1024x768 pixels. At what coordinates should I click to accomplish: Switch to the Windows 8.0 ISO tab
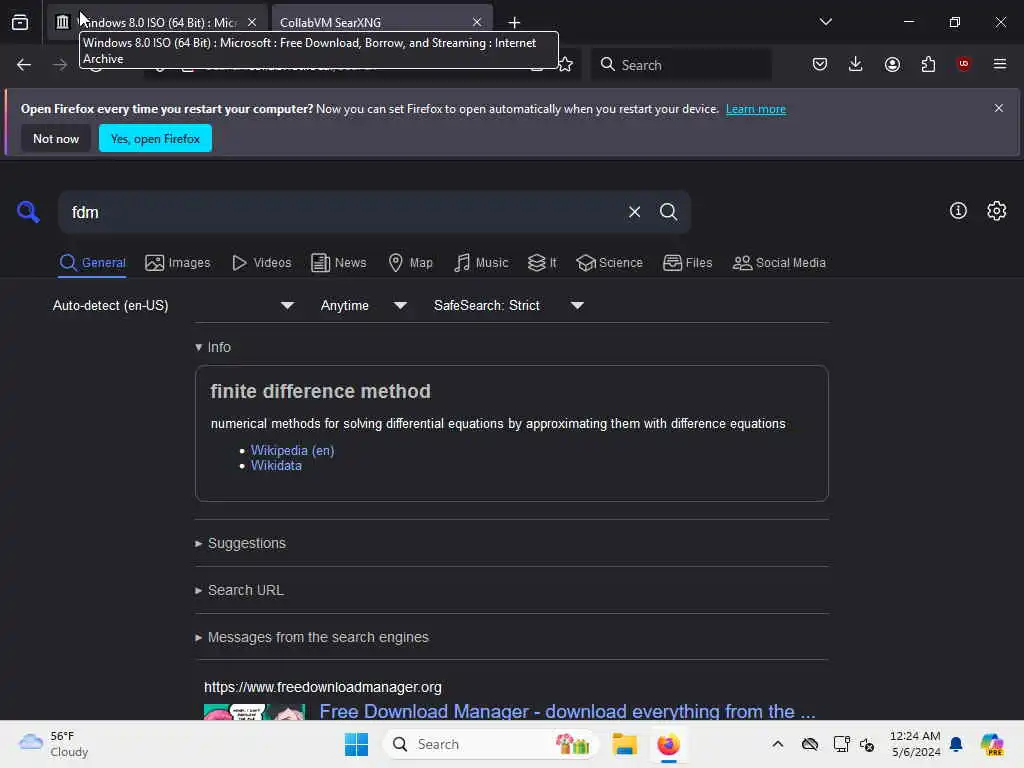(157, 22)
